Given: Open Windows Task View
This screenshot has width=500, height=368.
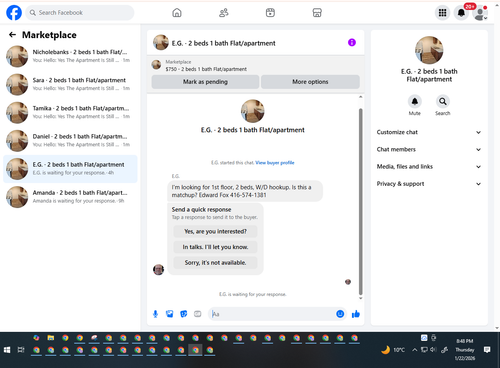Looking at the screenshot, I should (x=21, y=350).
